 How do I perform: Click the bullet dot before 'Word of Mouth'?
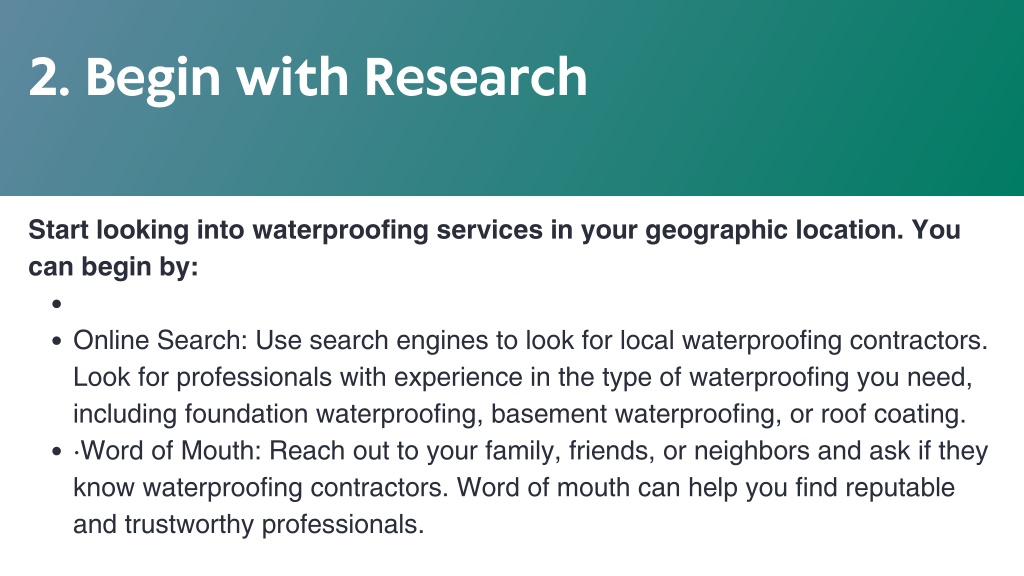point(57,451)
